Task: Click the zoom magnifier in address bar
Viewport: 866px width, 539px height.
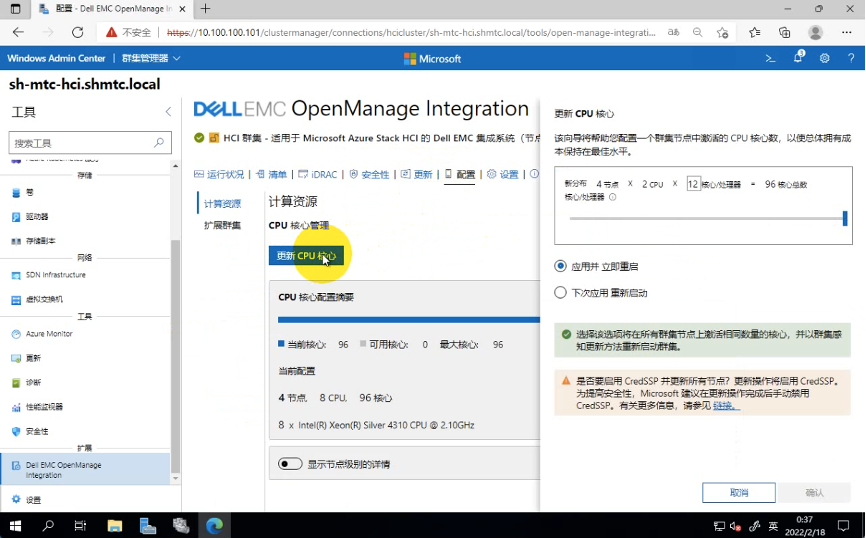Action: (x=698, y=33)
